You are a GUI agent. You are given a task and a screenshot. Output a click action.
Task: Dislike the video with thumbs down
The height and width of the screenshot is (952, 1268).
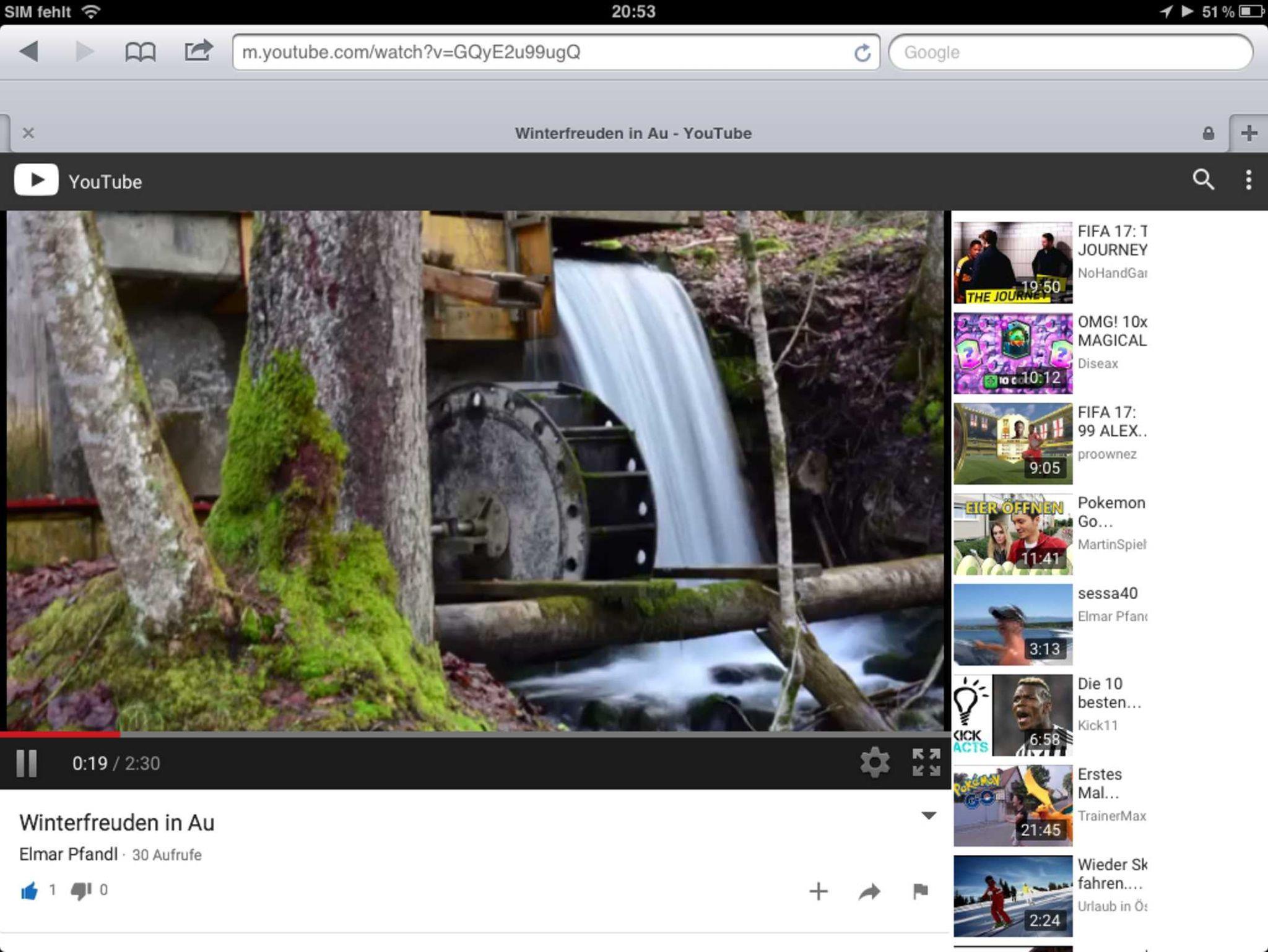(80, 891)
